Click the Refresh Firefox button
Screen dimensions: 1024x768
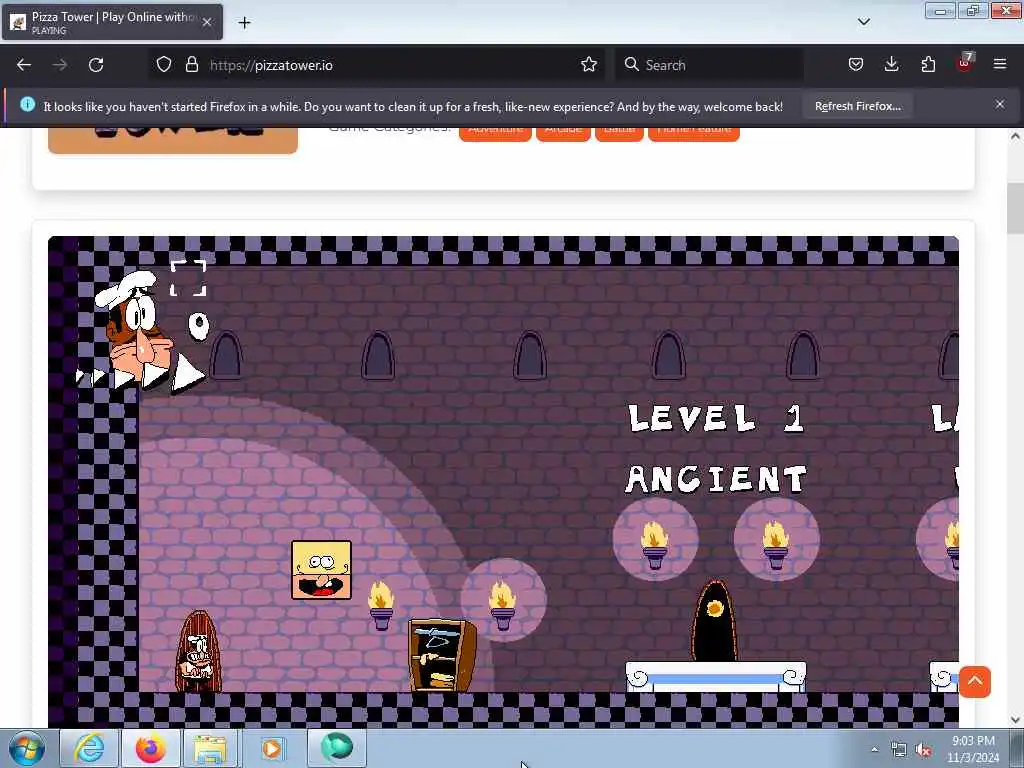[x=857, y=106]
